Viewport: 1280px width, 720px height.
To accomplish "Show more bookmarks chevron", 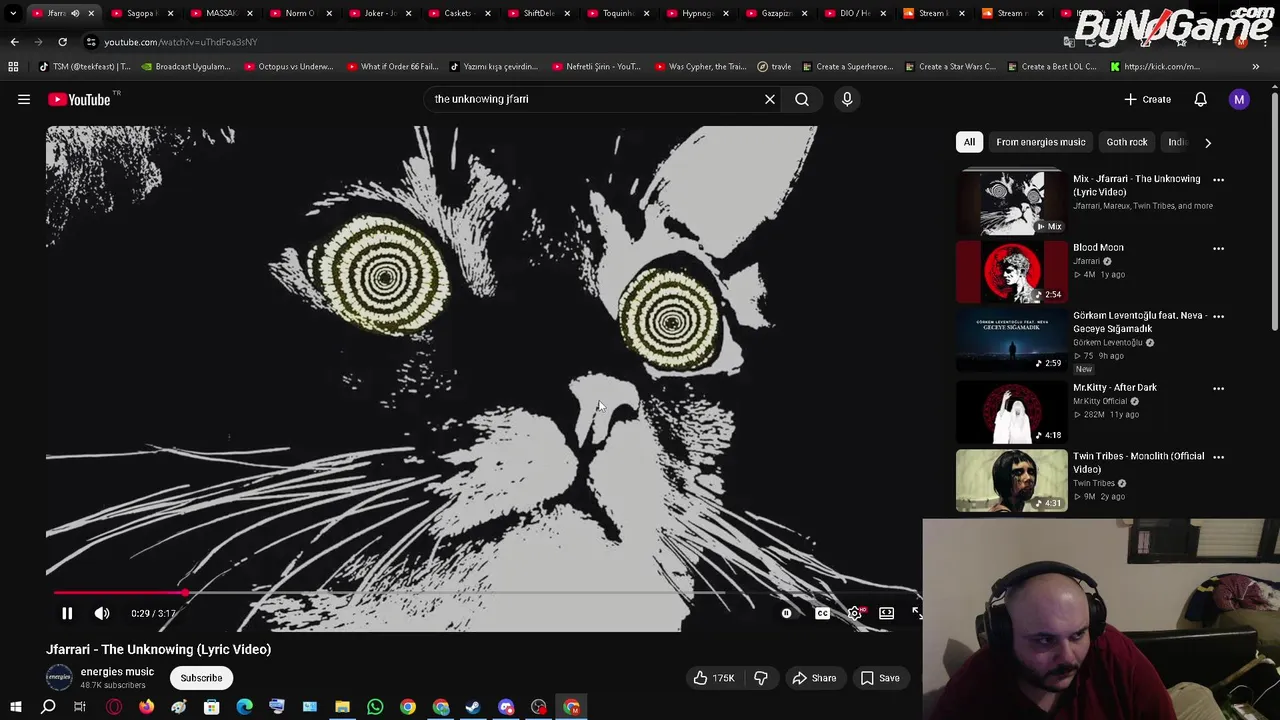I will tap(1255, 67).
